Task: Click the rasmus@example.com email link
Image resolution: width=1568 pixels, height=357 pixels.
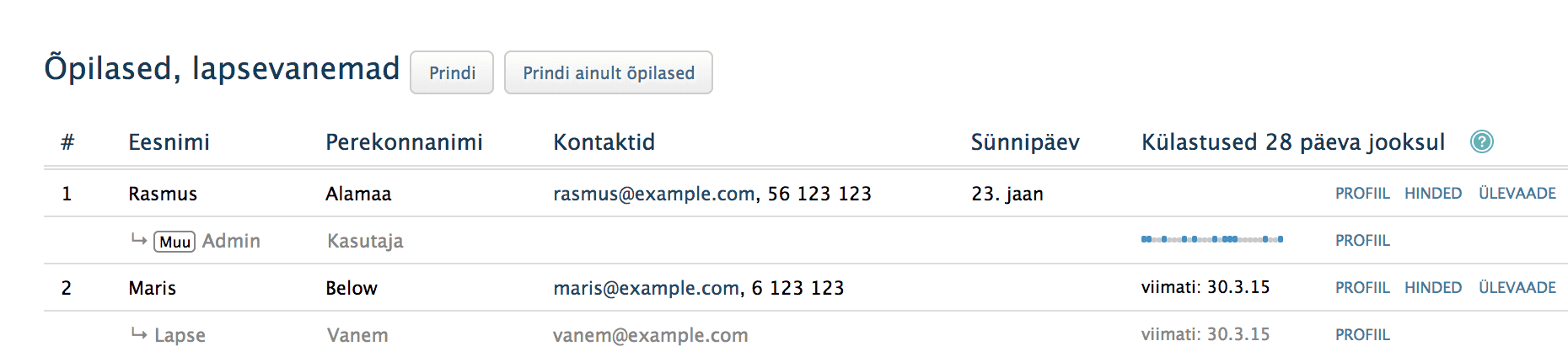Action: tap(653, 194)
